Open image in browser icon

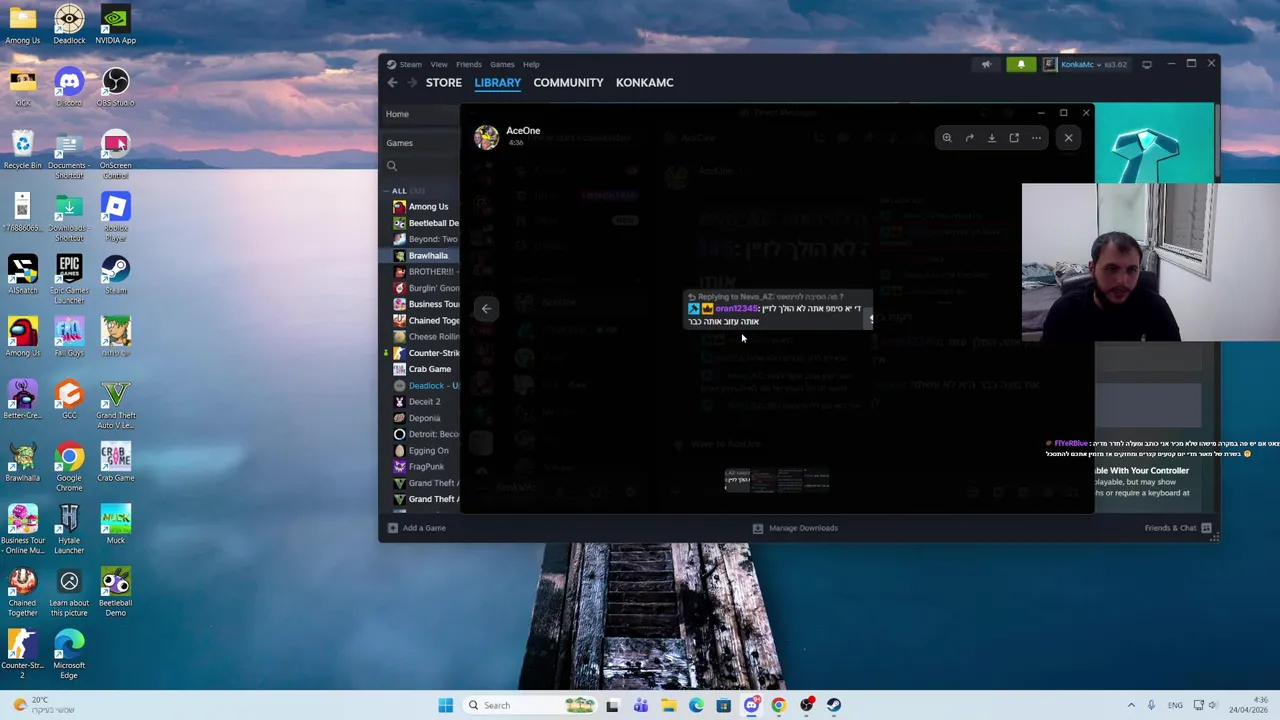coord(1014,138)
